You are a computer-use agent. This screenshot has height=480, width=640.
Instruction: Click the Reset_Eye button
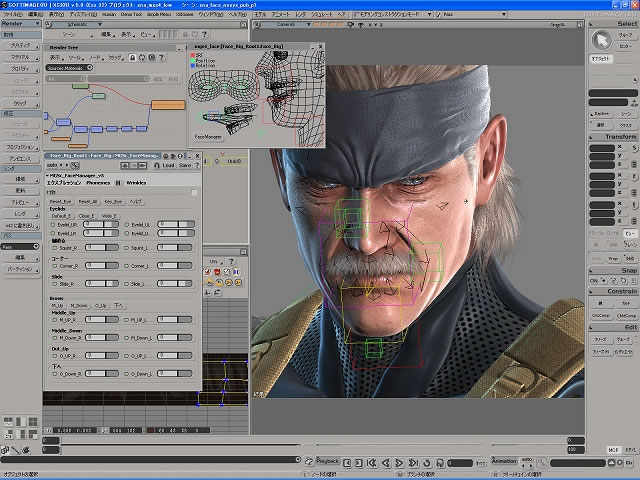coord(60,202)
